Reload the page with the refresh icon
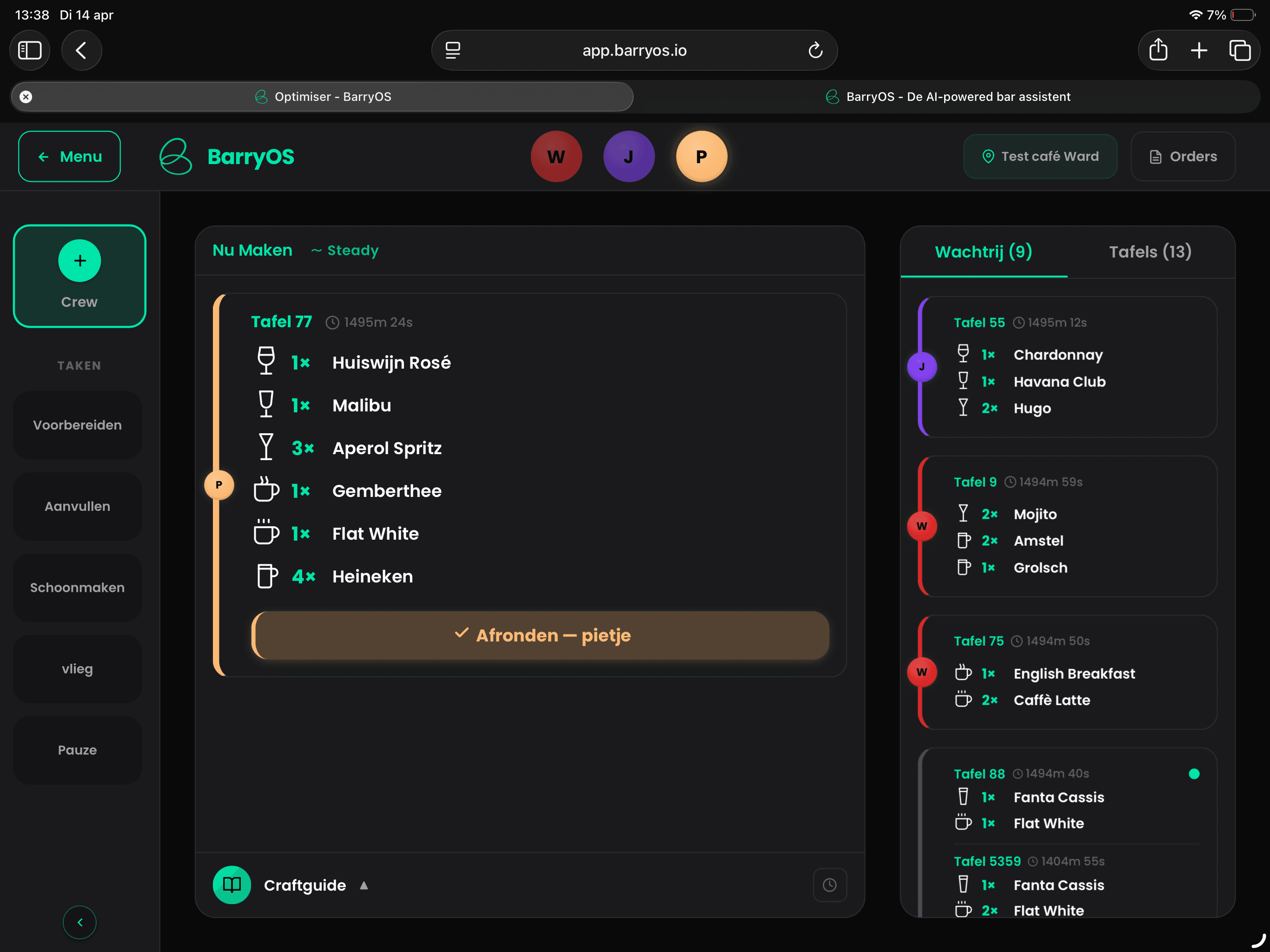This screenshot has width=1270, height=952. point(815,51)
